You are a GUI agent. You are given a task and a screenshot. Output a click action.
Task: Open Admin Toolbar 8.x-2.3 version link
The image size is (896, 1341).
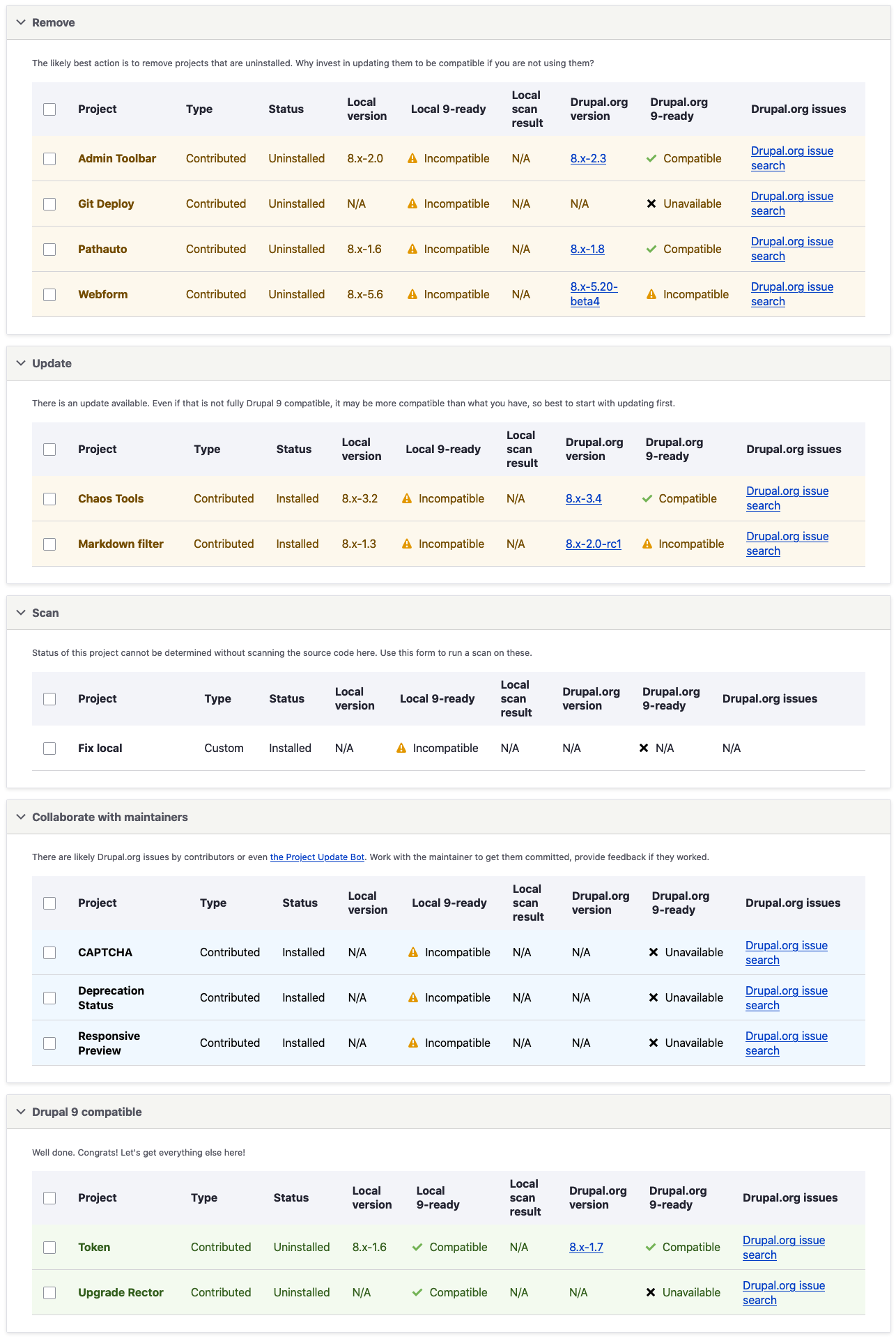point(588,158)
